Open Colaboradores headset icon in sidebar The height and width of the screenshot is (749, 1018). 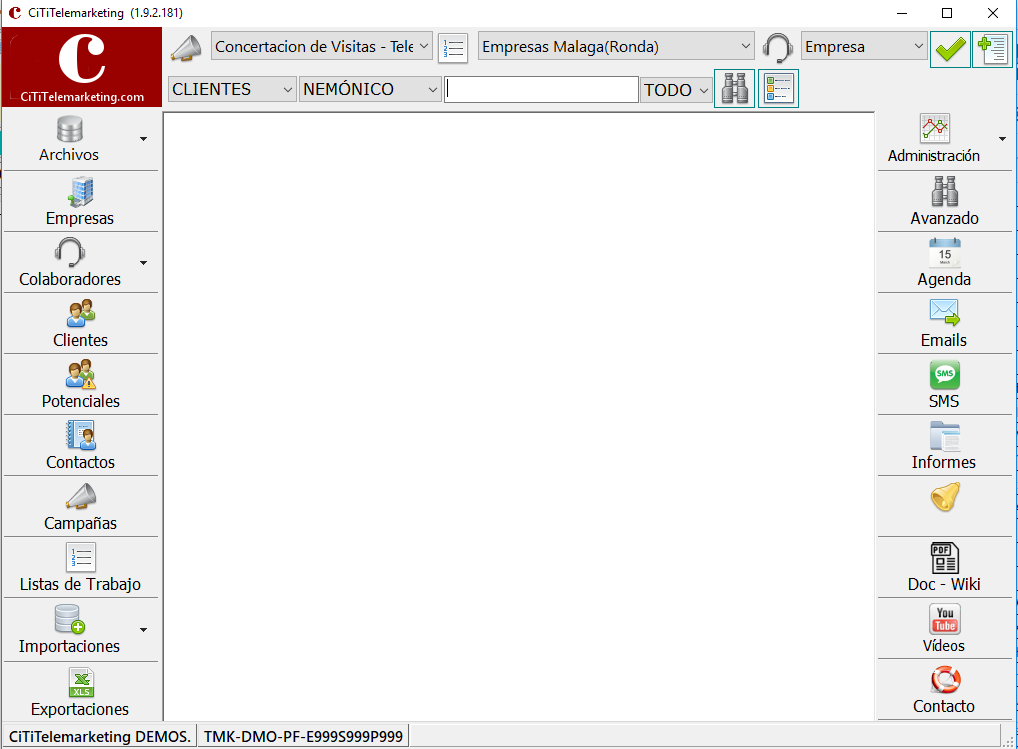pos(69,252)
